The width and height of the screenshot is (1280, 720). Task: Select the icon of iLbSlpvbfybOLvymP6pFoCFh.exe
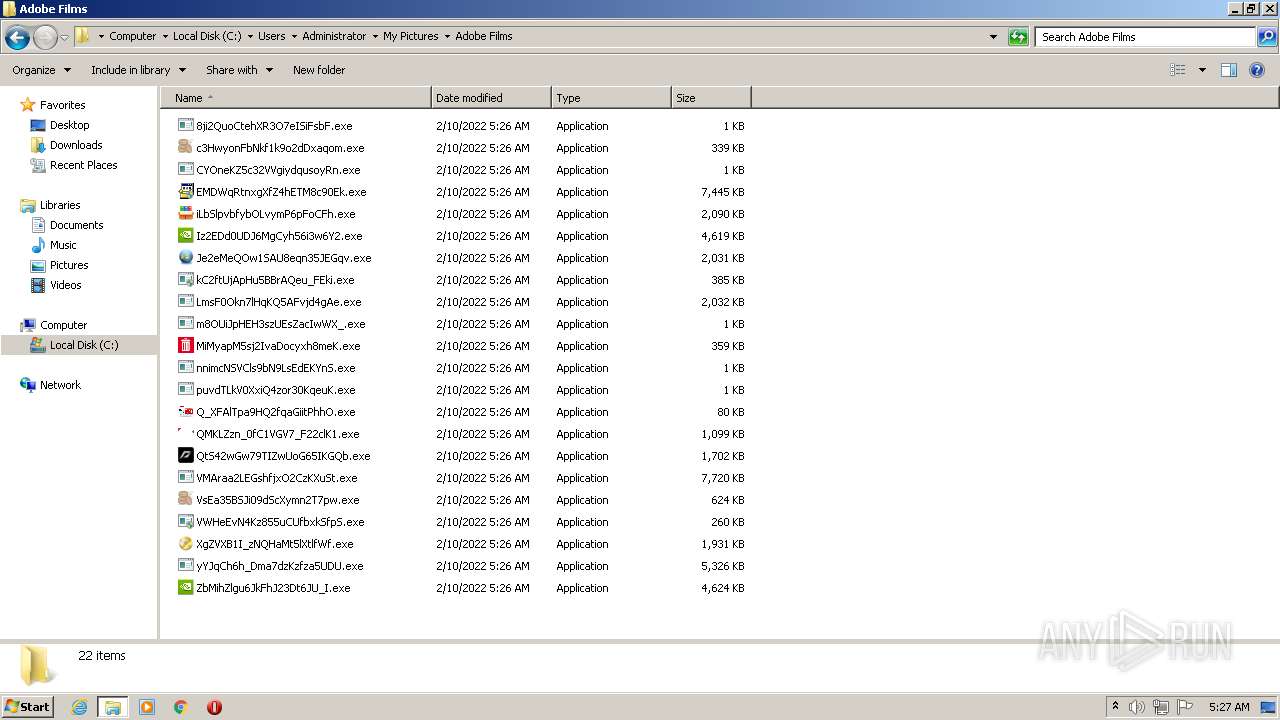(x=185, y=214)
